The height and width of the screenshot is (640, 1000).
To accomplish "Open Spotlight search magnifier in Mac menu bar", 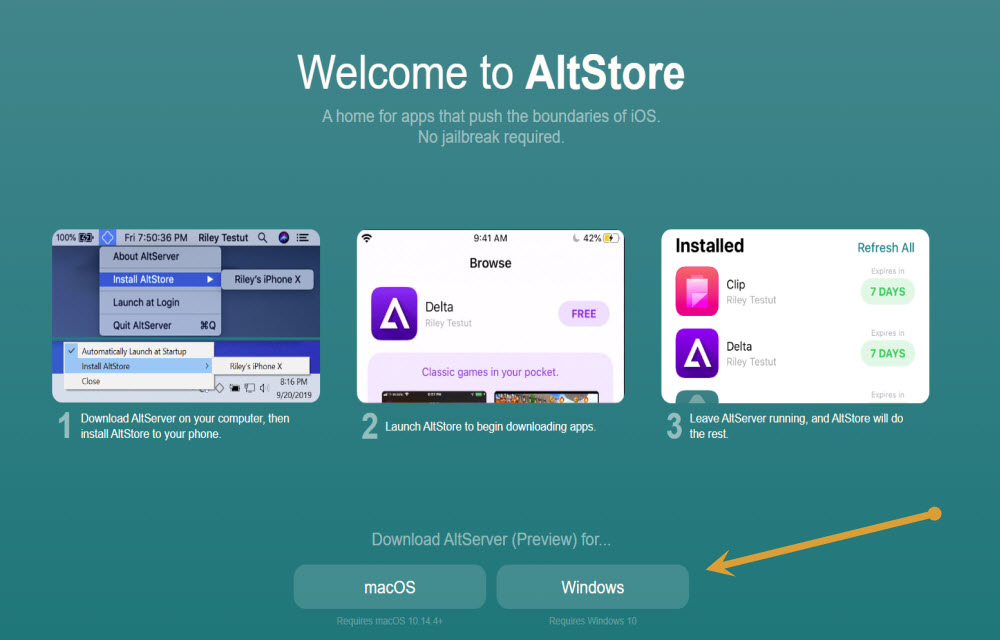I will coord(263,237).
